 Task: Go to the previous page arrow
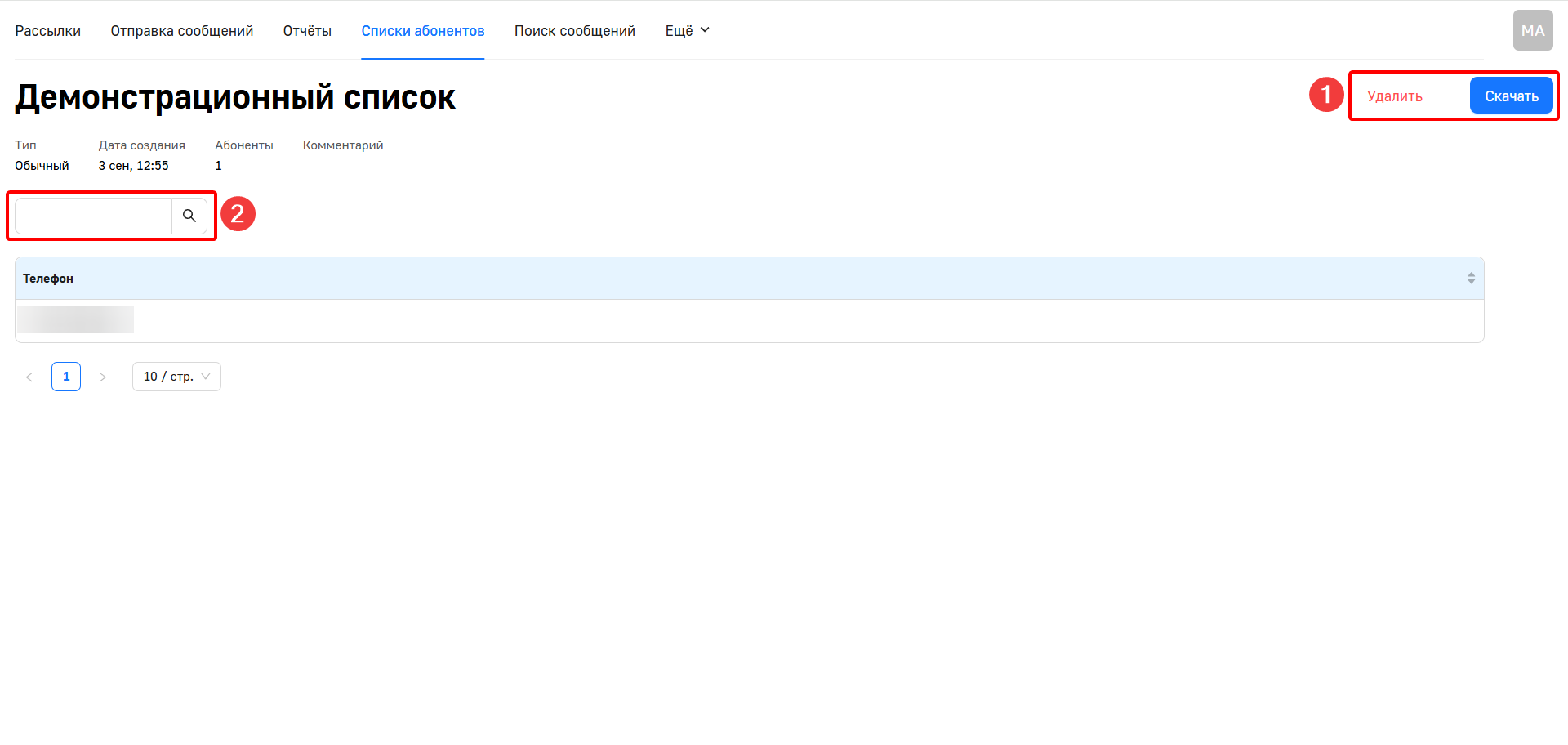(x=29, y=377)
